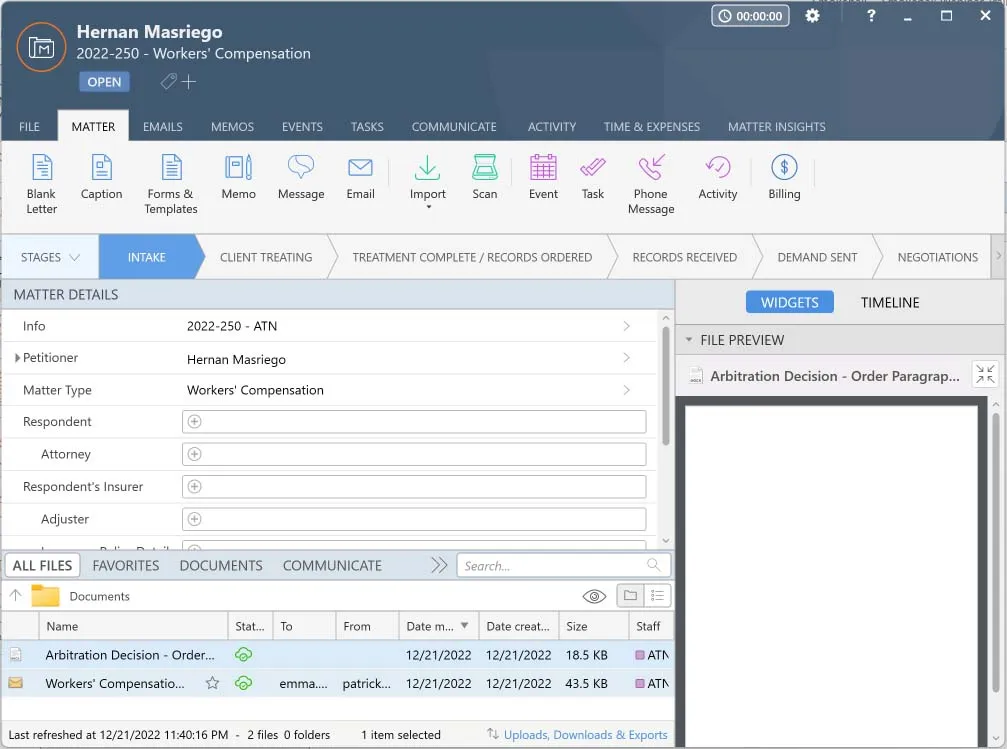Collapse the FILE PREVIEW section
1007x749 pixels.
pos(688,340)
